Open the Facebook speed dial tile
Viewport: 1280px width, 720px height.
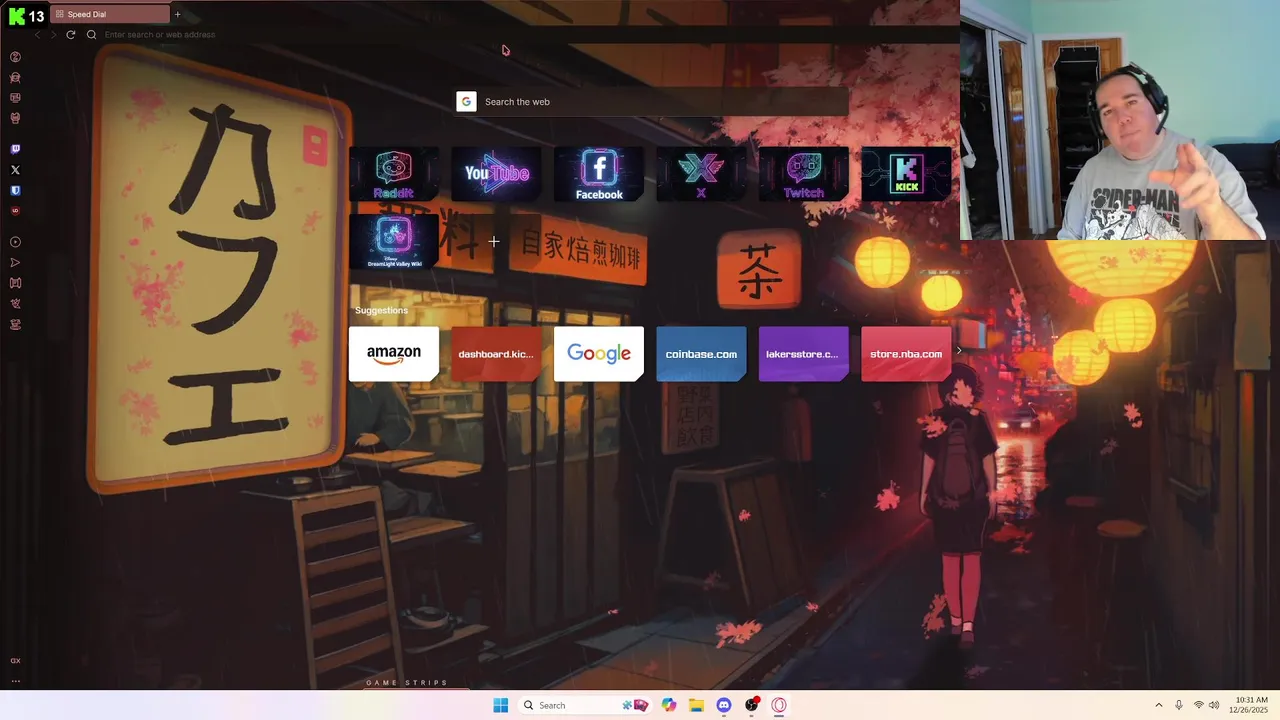point(599,174)
